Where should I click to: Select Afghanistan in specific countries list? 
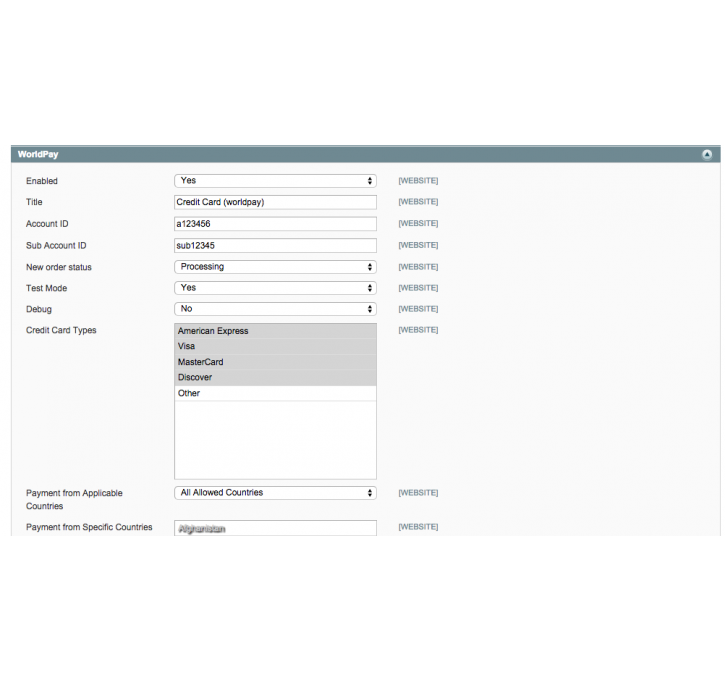pos(276,529)
